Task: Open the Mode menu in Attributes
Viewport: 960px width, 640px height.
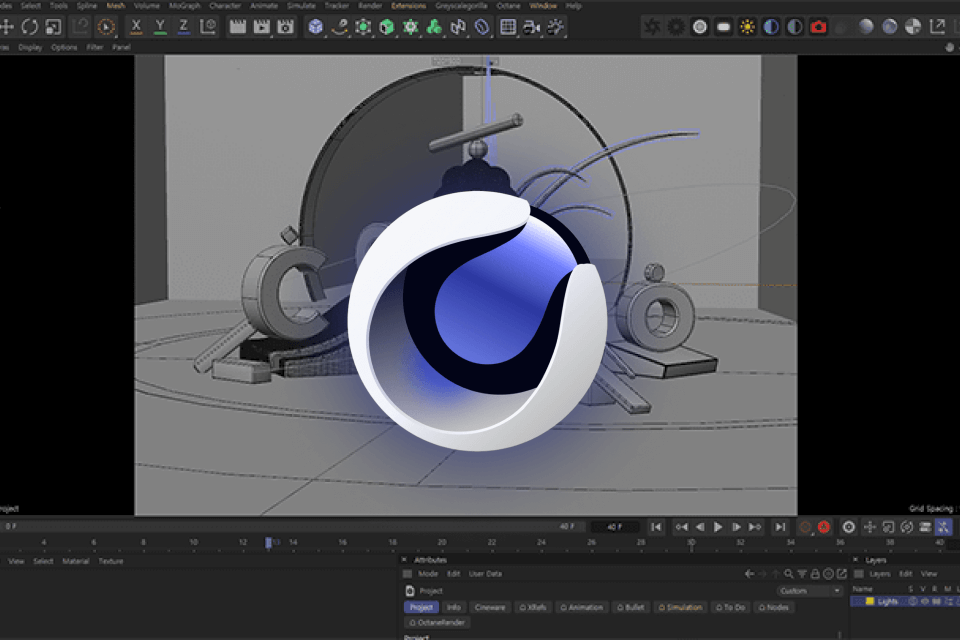Action: 428,574
